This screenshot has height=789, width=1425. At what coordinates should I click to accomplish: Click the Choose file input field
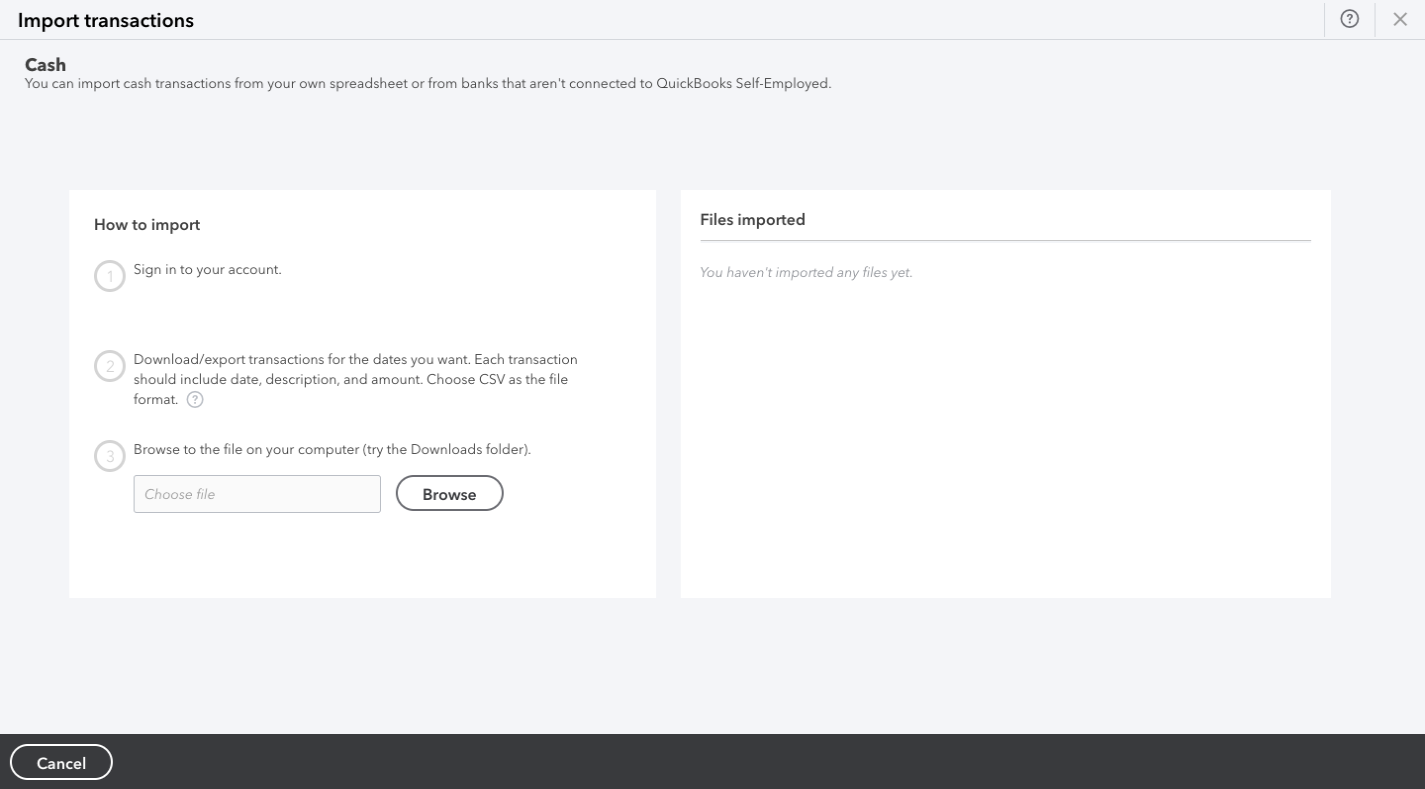(257, 494)
